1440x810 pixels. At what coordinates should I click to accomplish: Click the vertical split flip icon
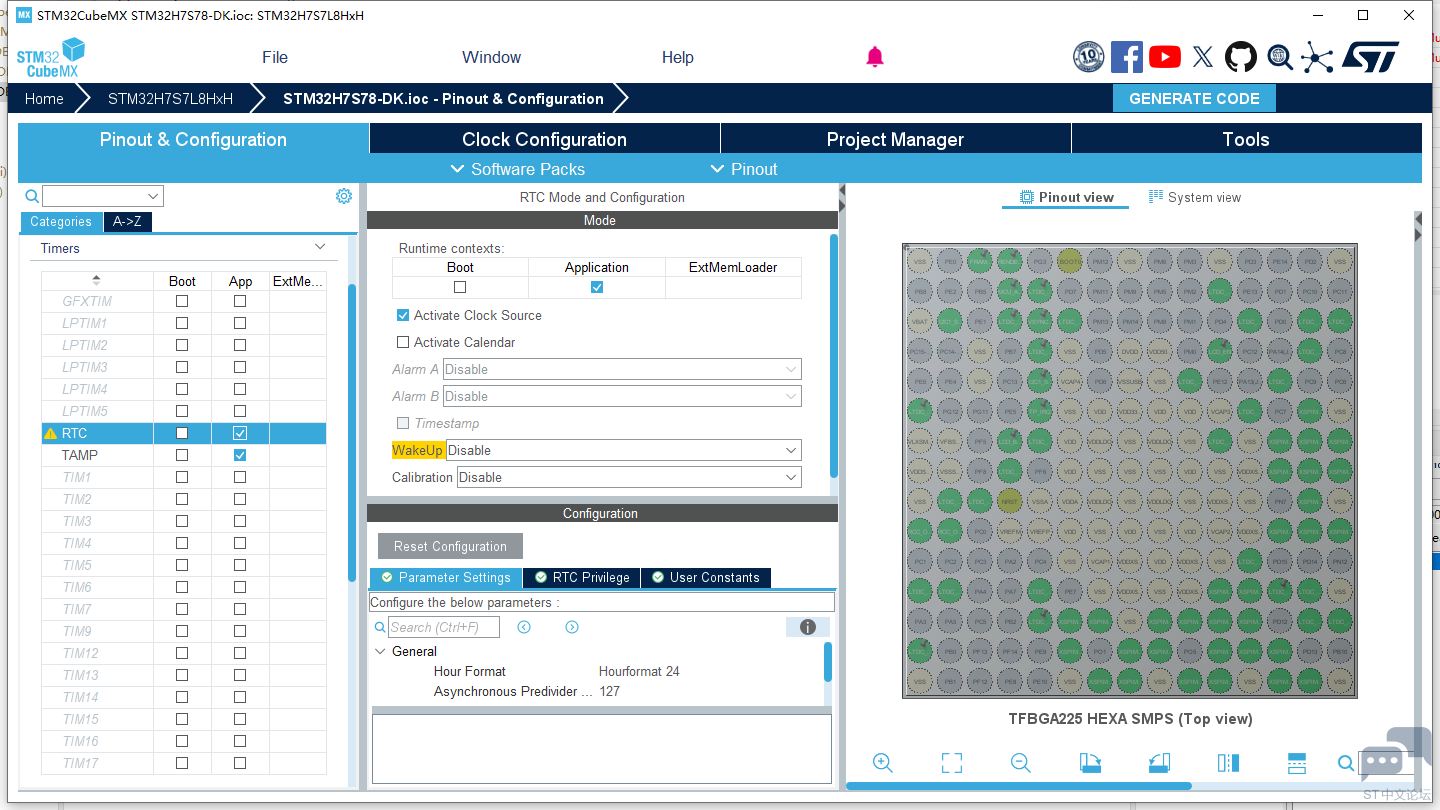pyautogui.click(x=1228, y=763)
